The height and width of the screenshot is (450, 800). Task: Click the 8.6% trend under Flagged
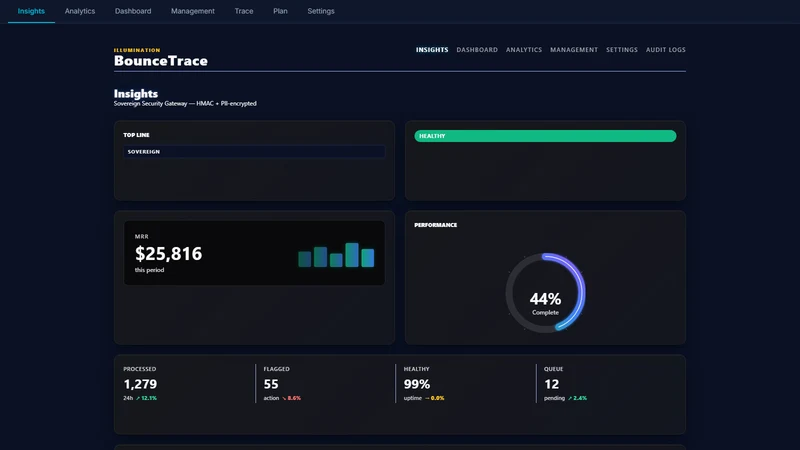coord(291,398)
